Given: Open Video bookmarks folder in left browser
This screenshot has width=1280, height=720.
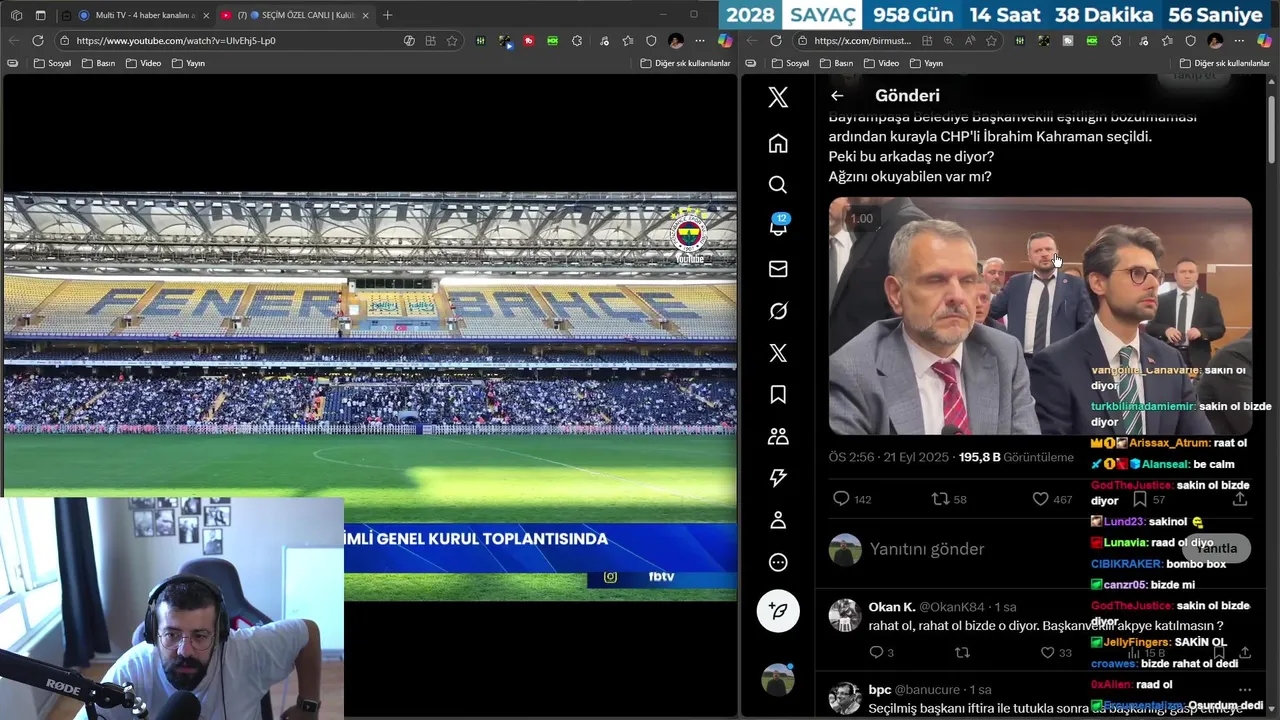Looking at the screenshot, I should point(143,63).
